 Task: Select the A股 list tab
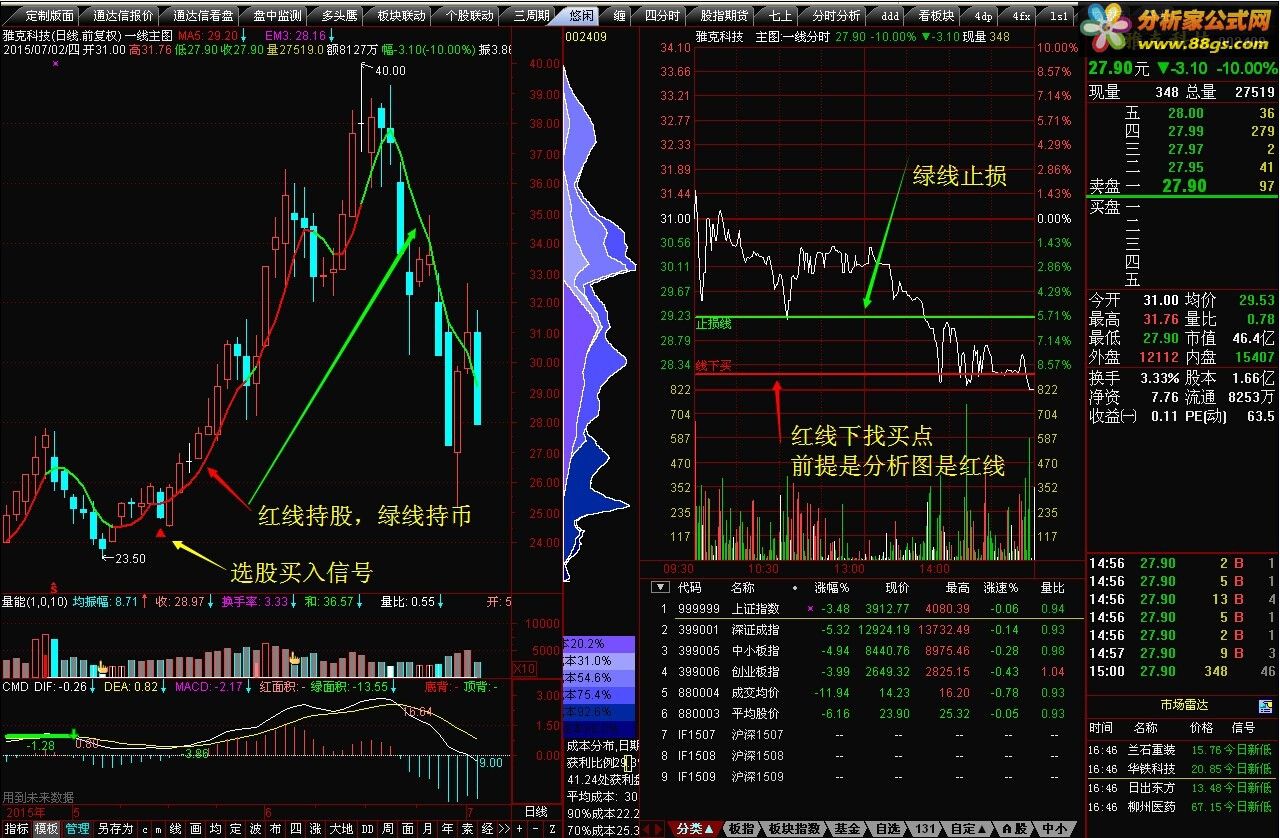[x=1014, y=829]
